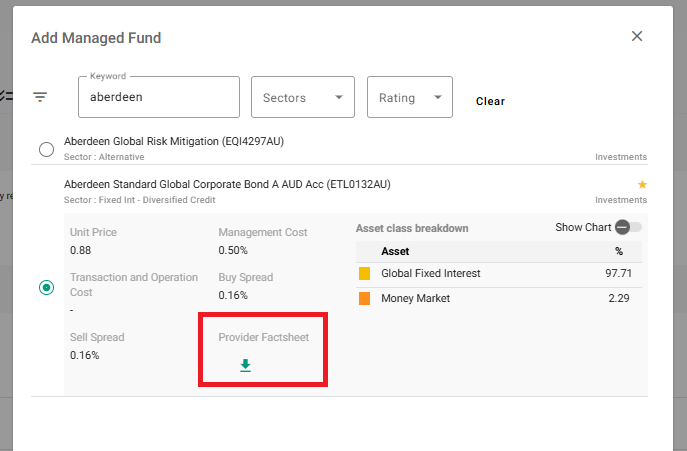This screenshot has height=451, width=687.
Task: Click the 2.29 percentage cell
Action: point(619,298)
